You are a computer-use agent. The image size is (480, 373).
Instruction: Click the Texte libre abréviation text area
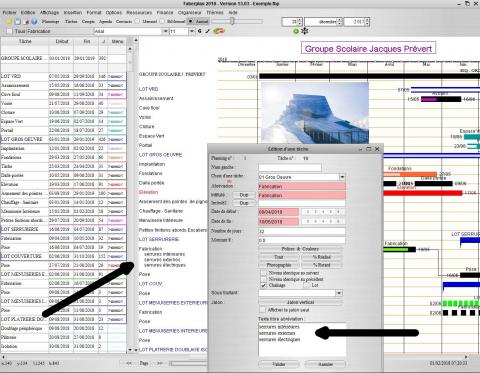point(302,339)
